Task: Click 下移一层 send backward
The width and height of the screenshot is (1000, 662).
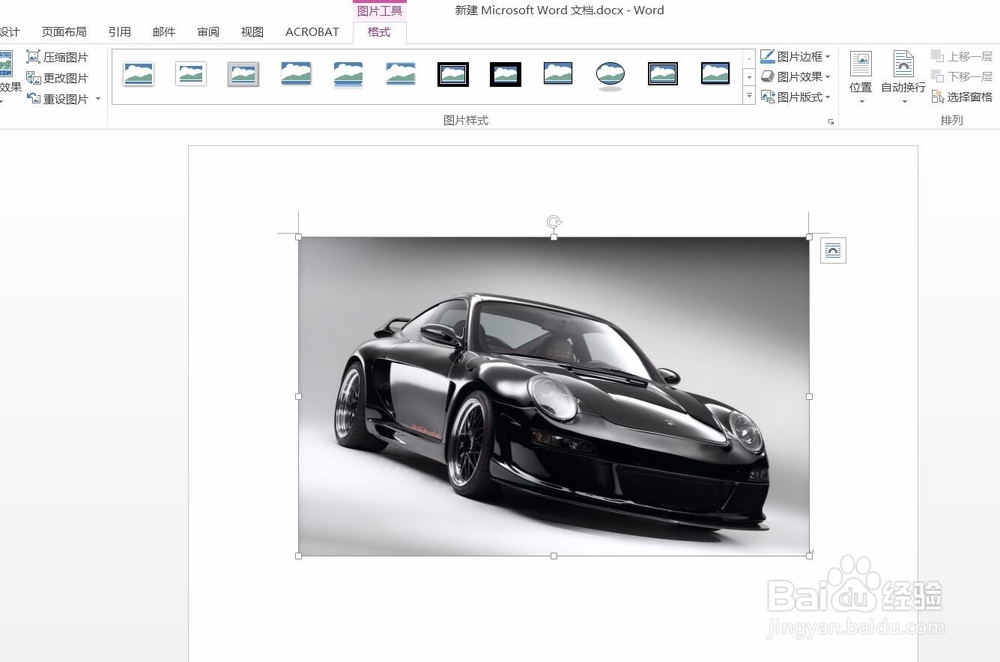Action: (962, 77)
